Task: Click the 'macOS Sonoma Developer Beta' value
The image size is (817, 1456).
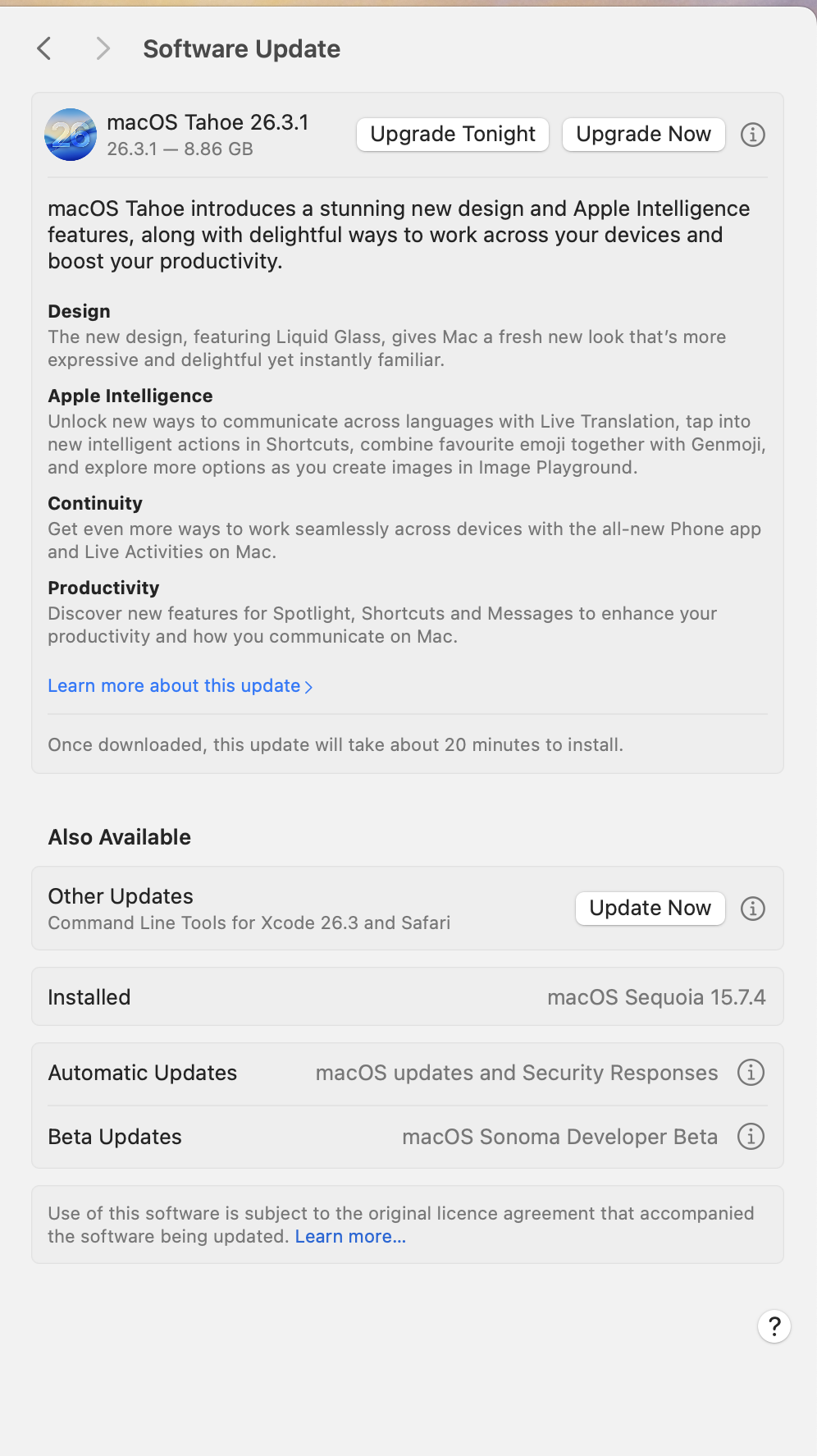Action: pyautogui.click(x=559, y=1137)
